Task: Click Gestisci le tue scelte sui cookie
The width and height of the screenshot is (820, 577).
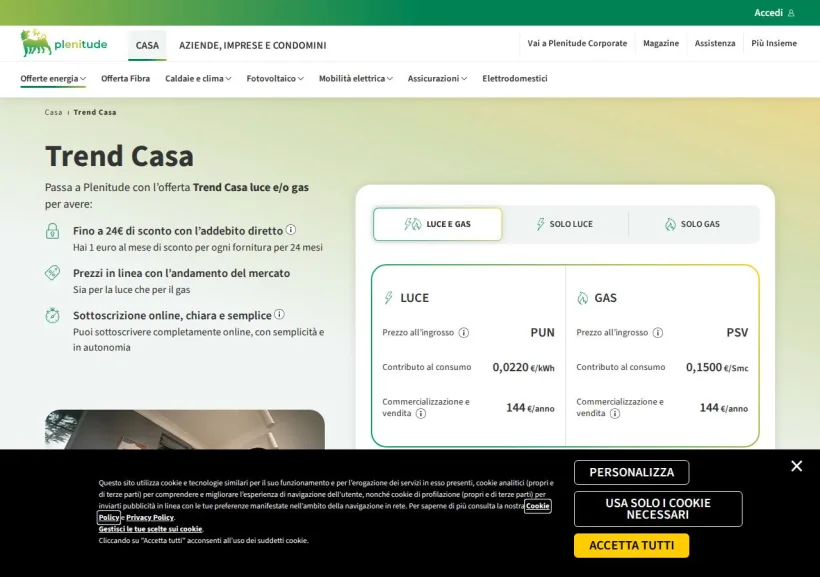Action: 151,529
